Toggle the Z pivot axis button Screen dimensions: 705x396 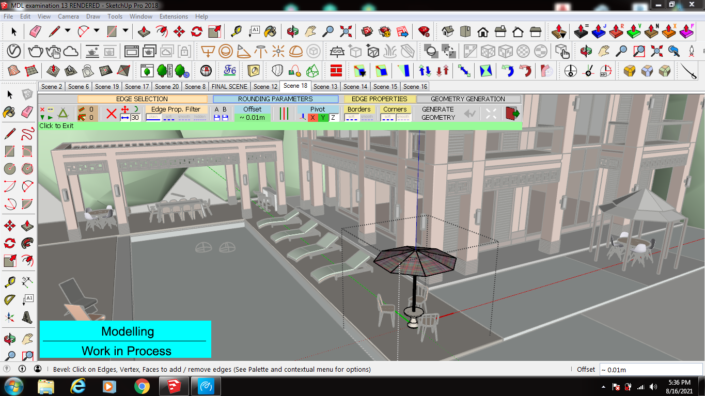point(333,118)
